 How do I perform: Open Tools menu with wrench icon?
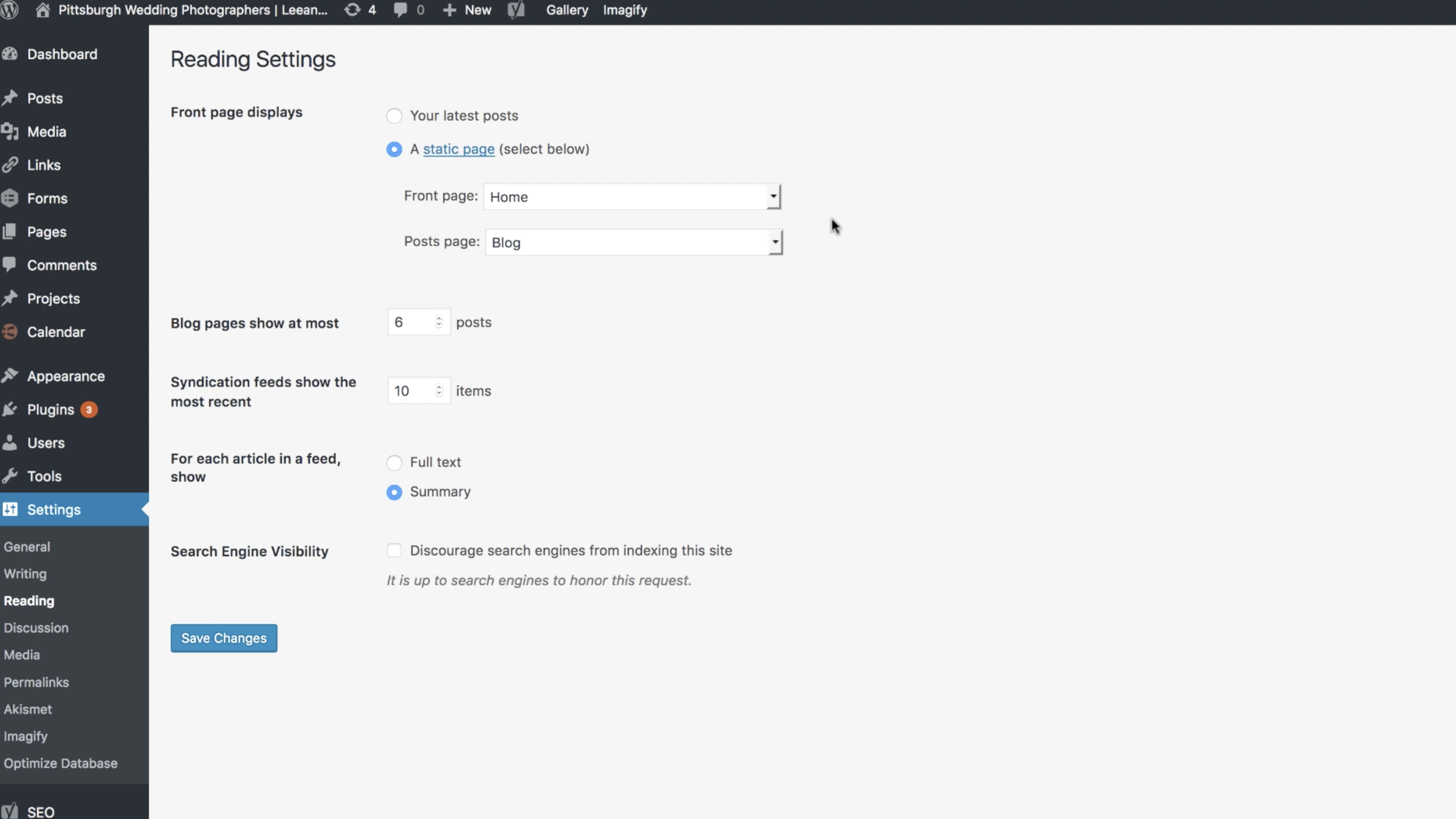click(44, 477)
